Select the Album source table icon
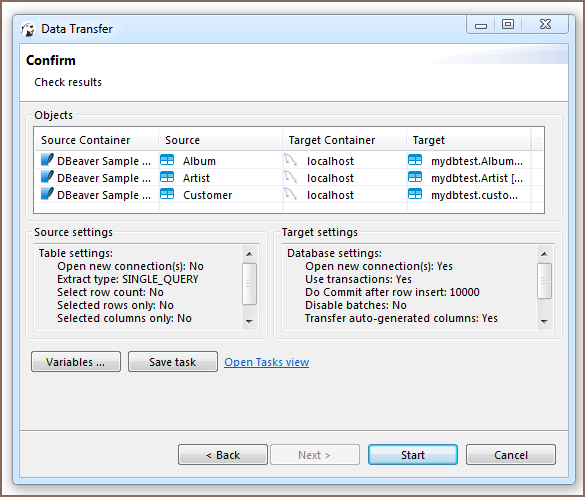Viewport: 585px width, 497px height. click(x=167, y=160)
